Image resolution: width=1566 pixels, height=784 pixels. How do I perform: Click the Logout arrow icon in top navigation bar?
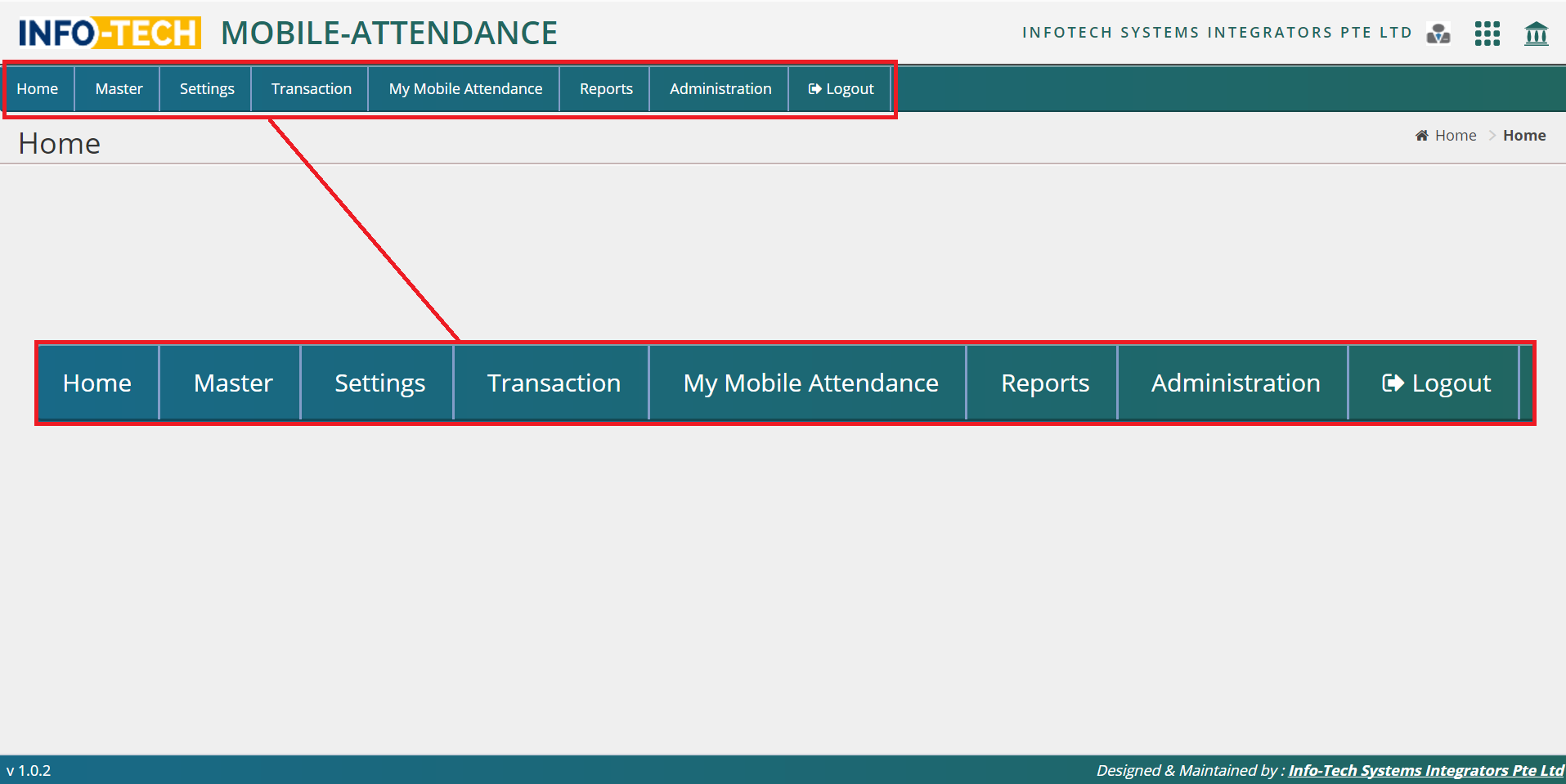(x=814, y=89)
